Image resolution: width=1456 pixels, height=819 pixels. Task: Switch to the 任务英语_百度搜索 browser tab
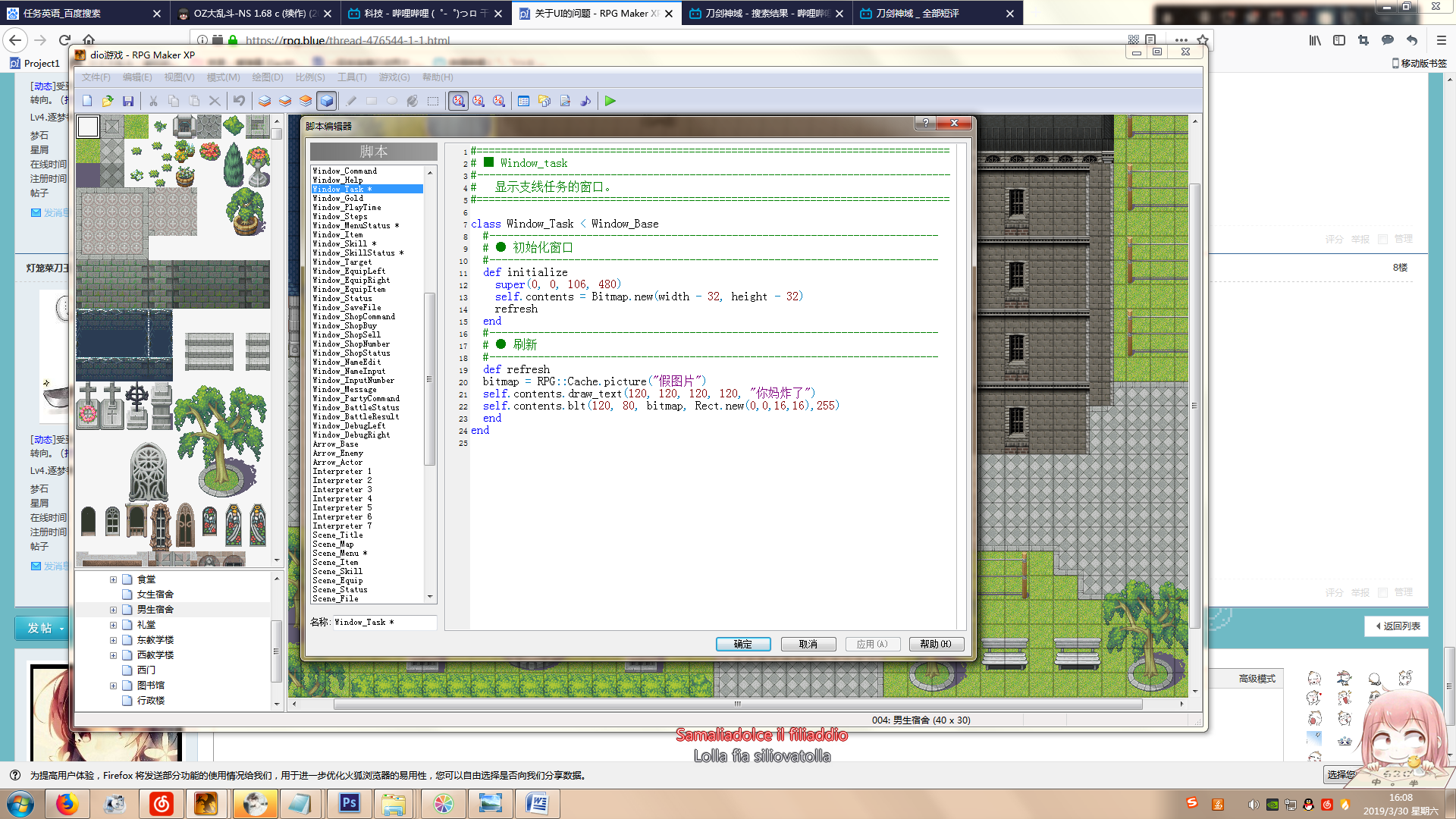[x=83, y=13]
